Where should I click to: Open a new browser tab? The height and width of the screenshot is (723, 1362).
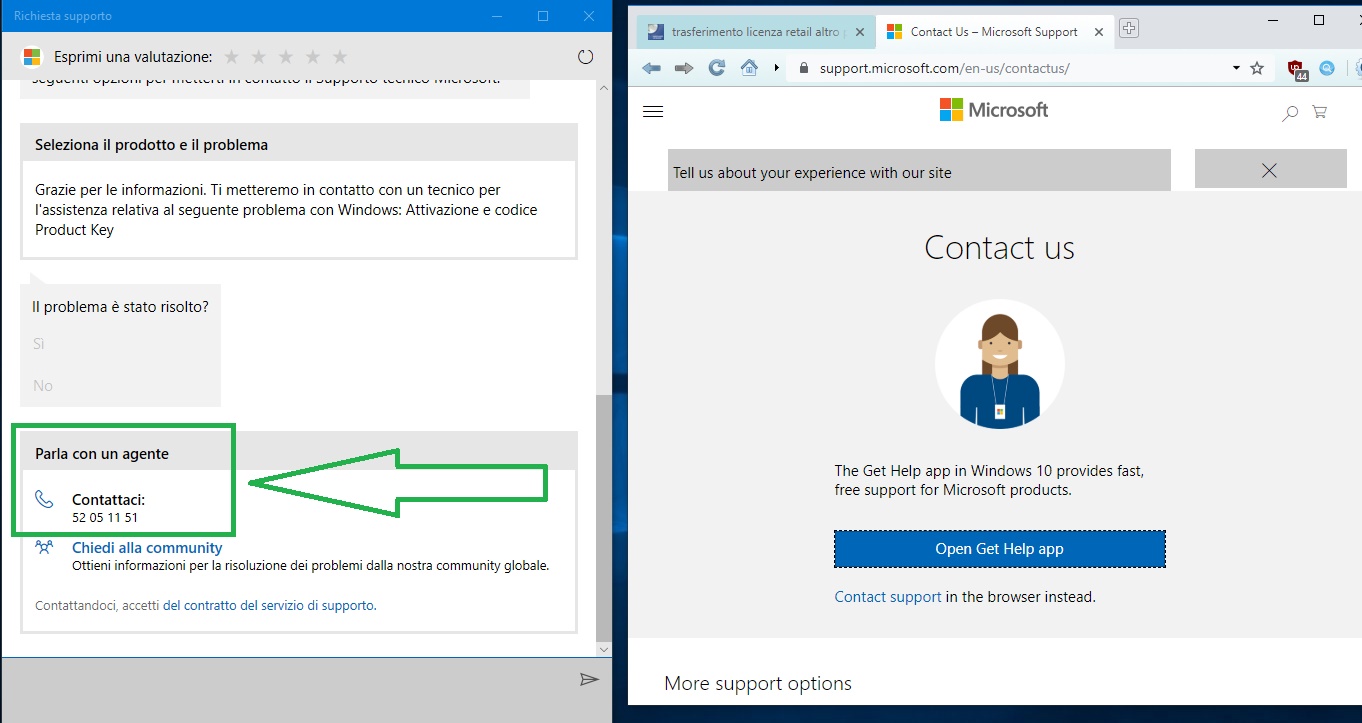pos(1129,28)
